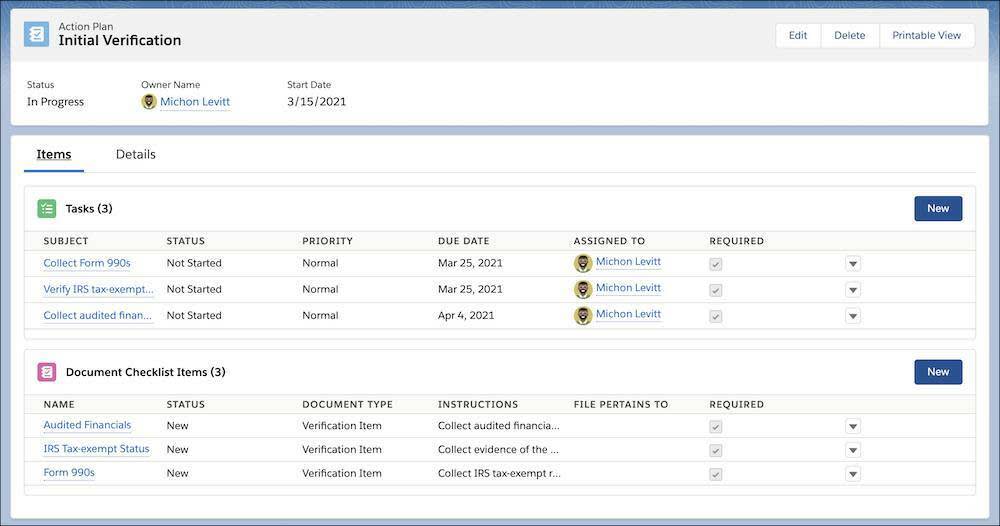The width and height of the screenshot is (1000, 526).
Task: Click the Initial Verification title
Action: pos(120,40)
